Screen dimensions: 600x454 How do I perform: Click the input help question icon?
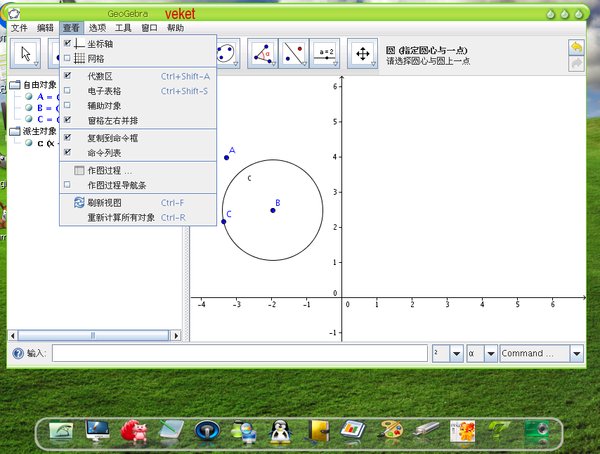17,353
